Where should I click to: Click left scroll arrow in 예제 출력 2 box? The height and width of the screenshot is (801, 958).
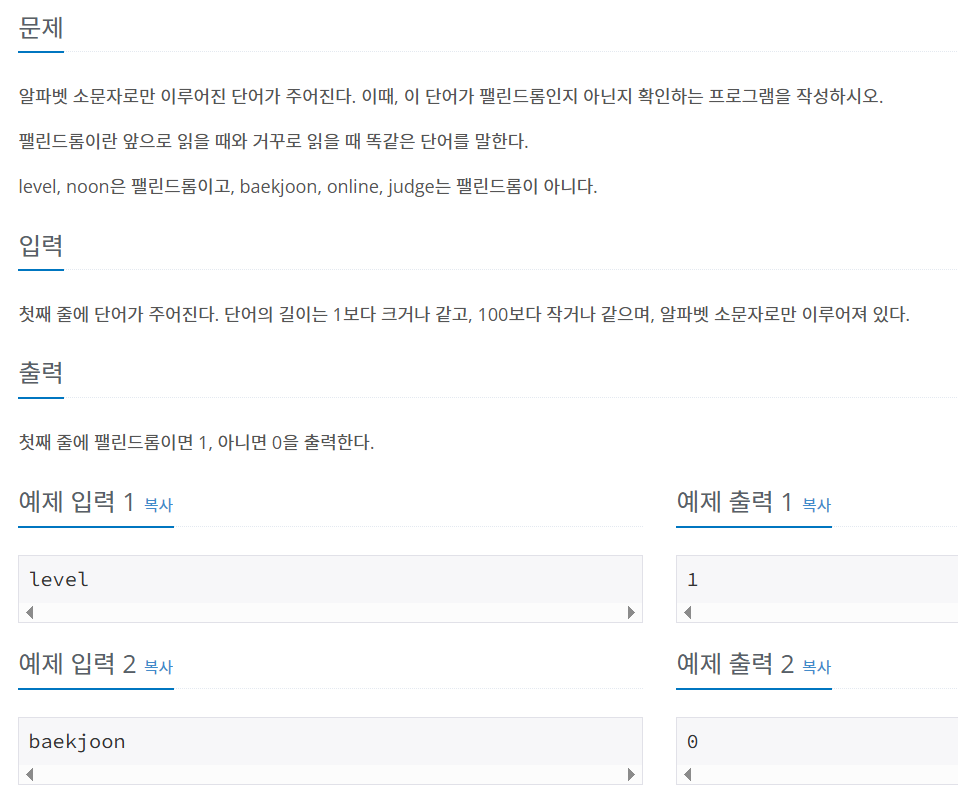(687, 774)
